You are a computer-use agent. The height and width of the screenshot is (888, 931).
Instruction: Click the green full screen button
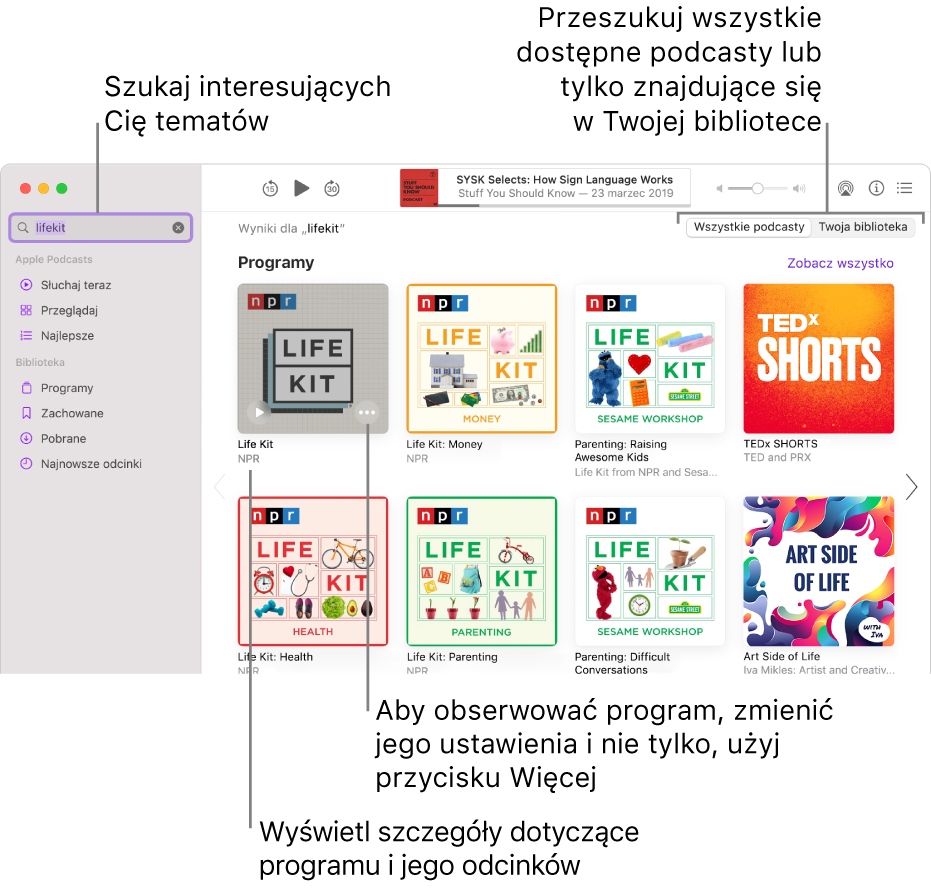point(62,188)
